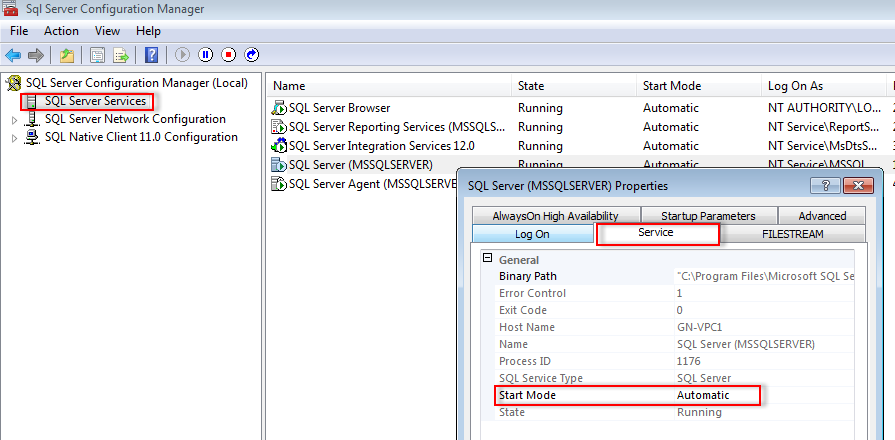The width and height of the screenshot is (895, 440).
Task: Expand the SQL Server Network Configuration node
Action: (15, 120)
